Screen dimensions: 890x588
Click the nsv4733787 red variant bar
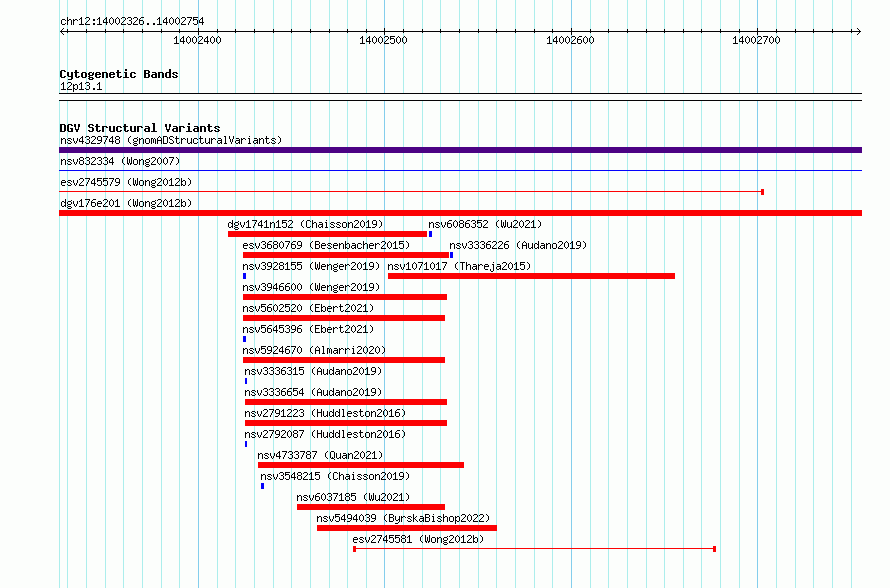pos(361,465)
